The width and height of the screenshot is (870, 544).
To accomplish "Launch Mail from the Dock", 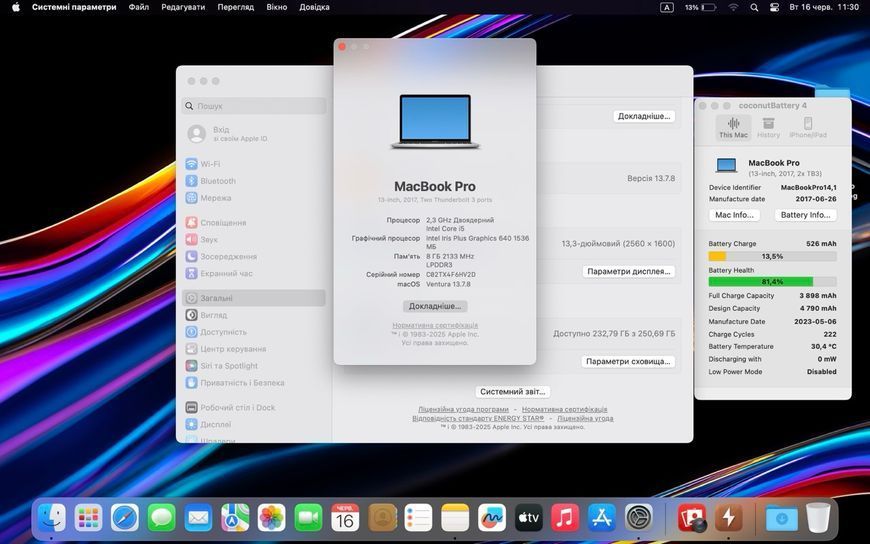I will coord(198,518).
